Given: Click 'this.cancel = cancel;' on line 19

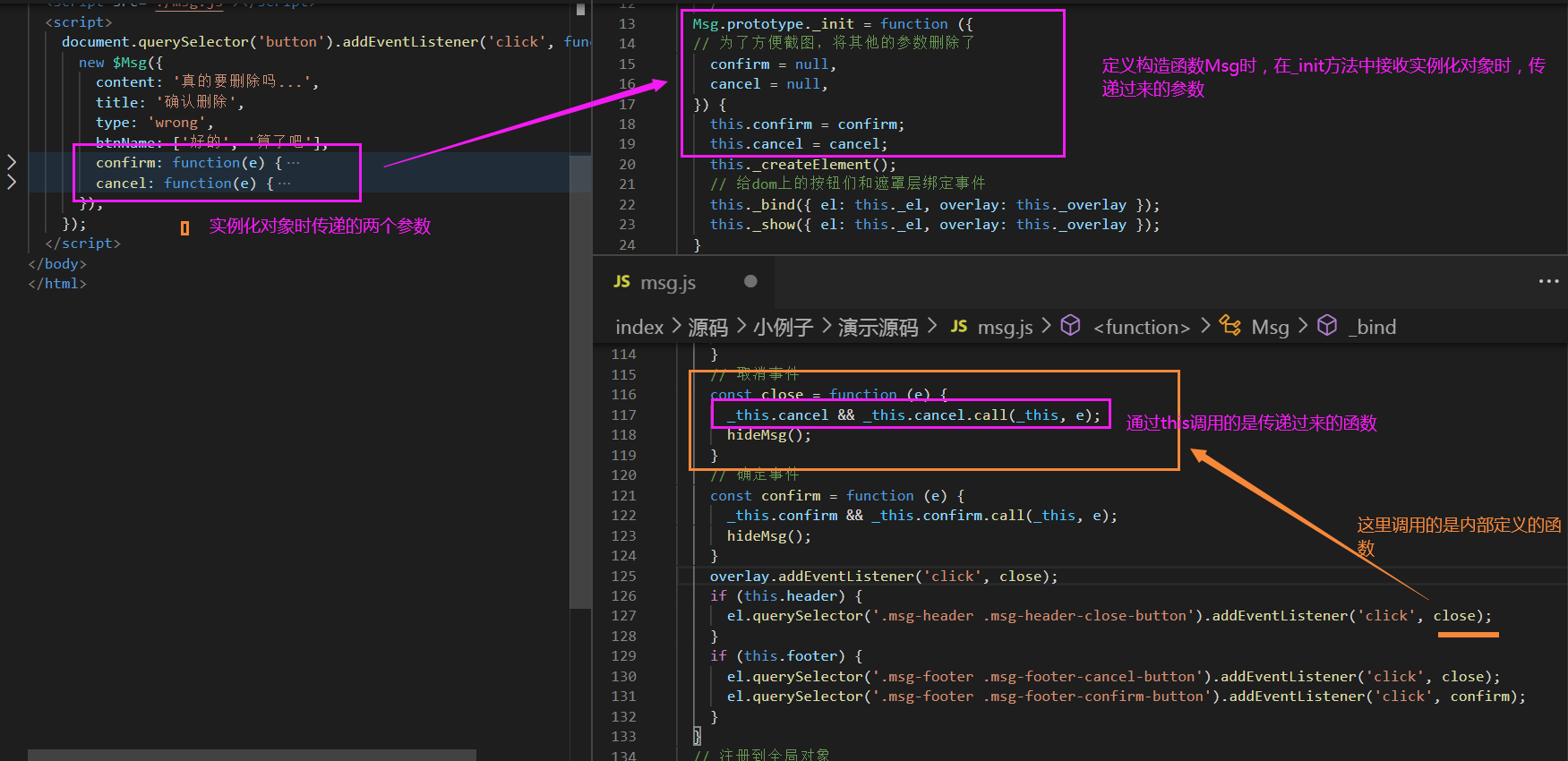Looking at the screenshot, I should (799, 143).
